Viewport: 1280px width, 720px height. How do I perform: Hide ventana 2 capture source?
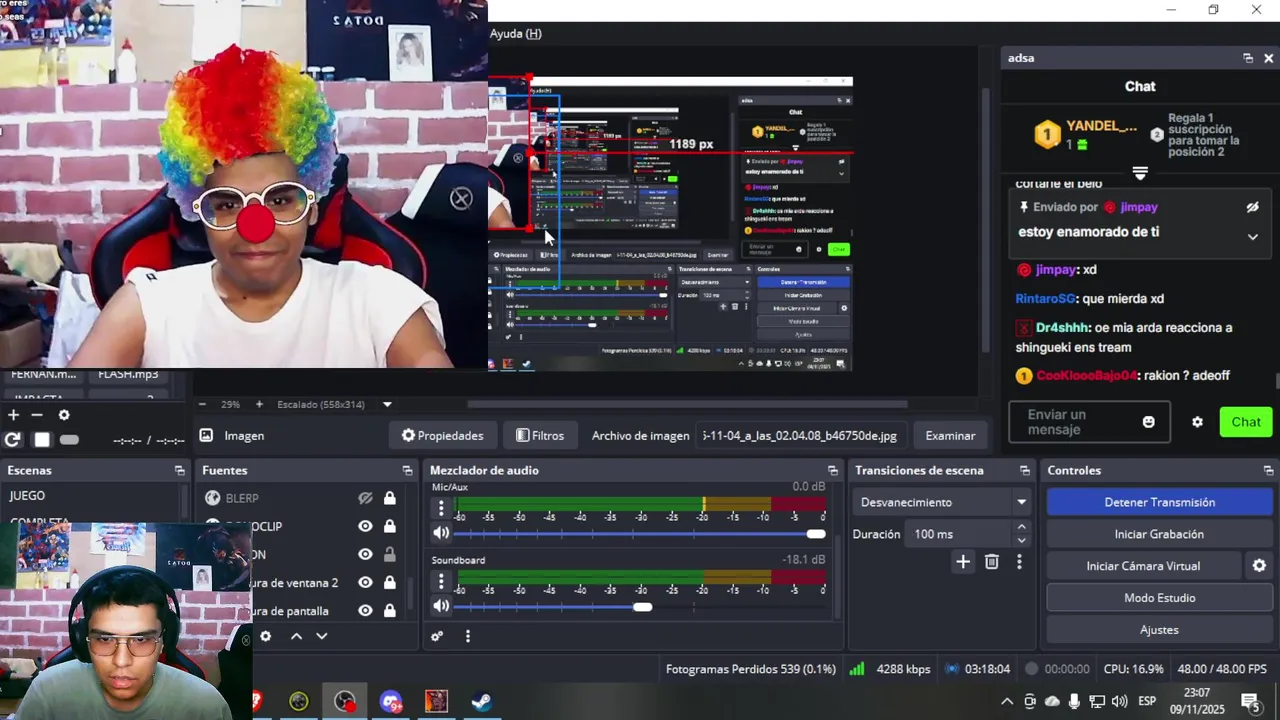pyautogui.click(x=365, y=582)
